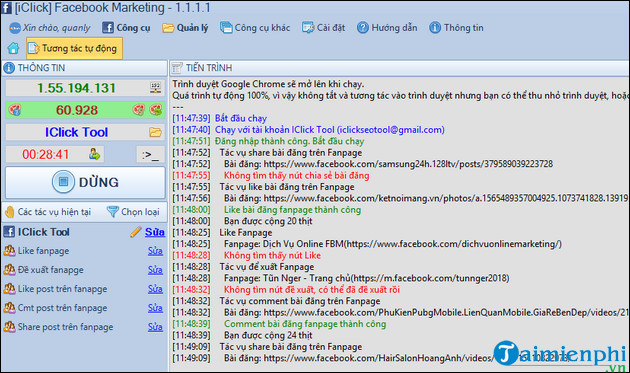Click the Sửa link for IClick Tool group
The height and width of the screenshot is (373, 630).
155,232
